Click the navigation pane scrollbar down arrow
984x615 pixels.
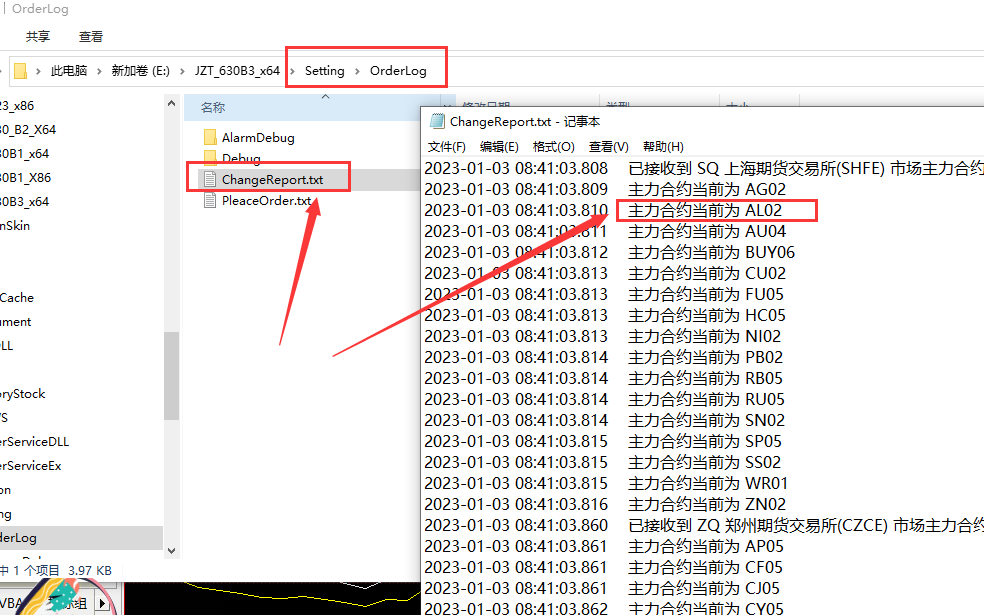pyautogui.click(x=171, y=550)
